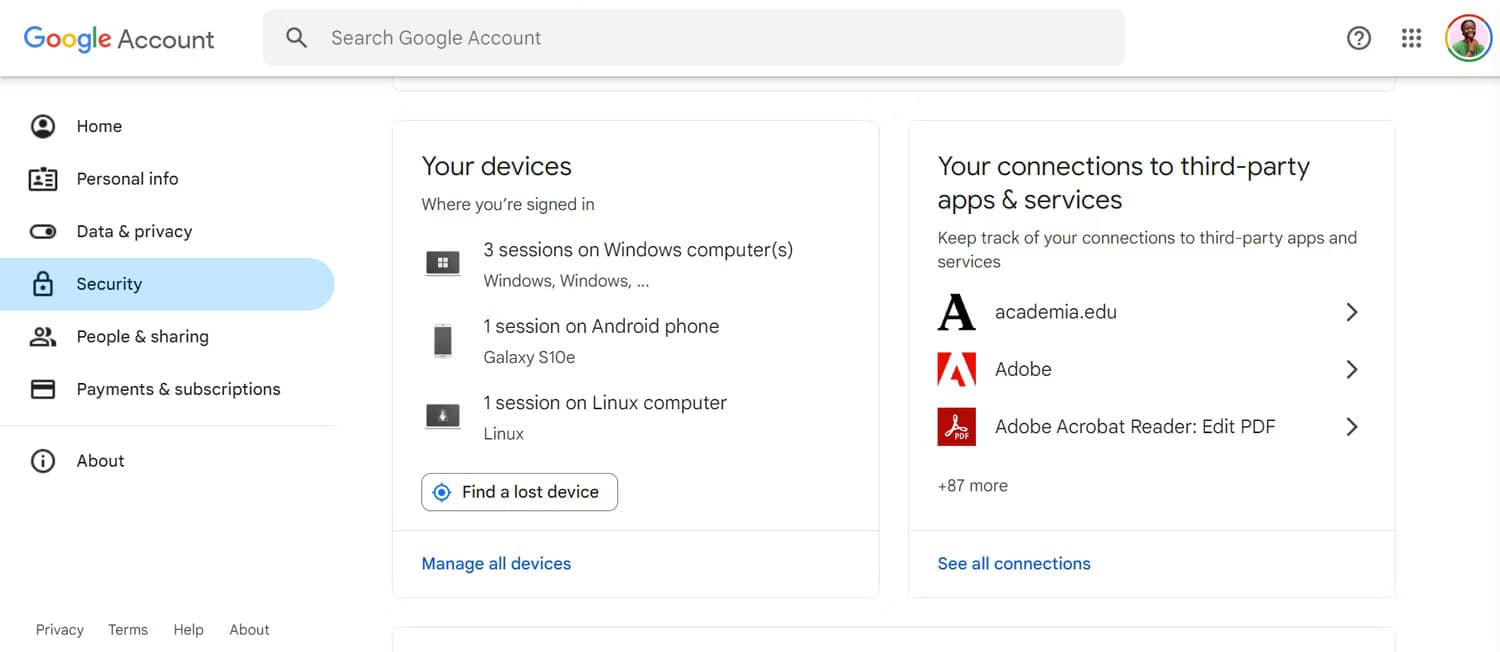Click the Android phone device icon
The image size is (1500, 652).
pos(443,340)
